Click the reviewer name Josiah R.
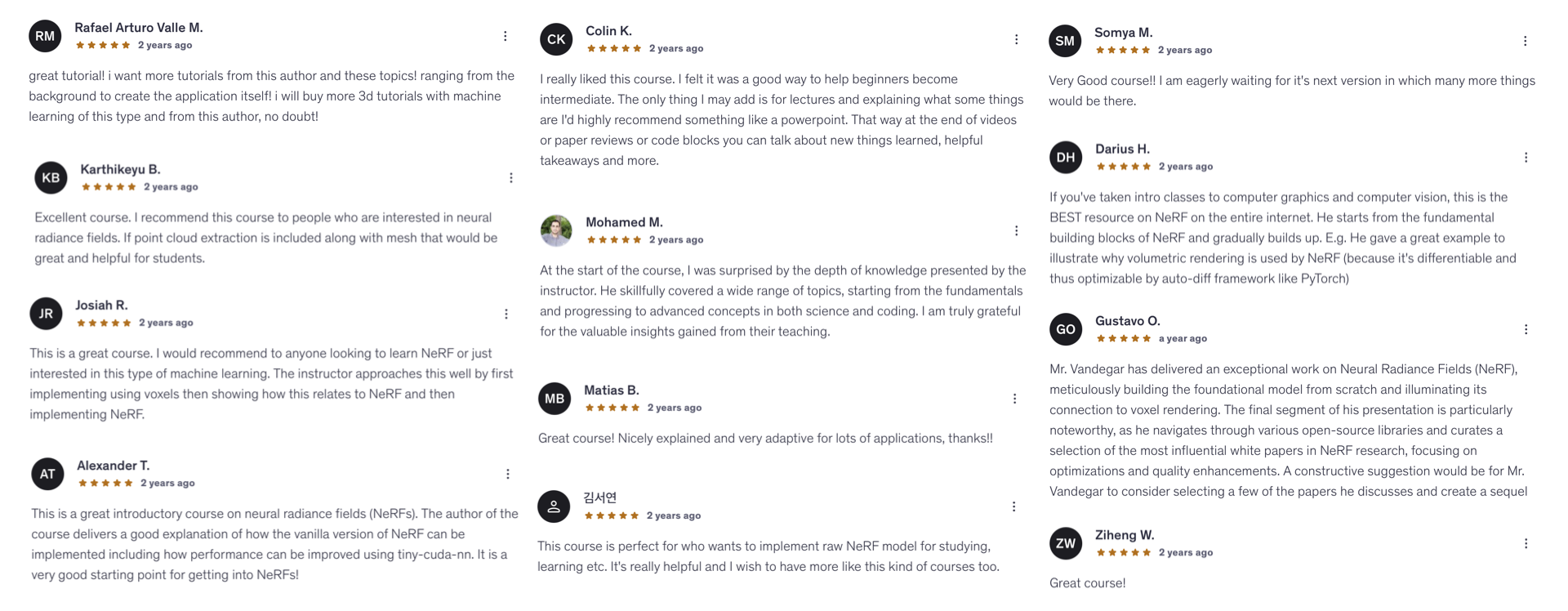The image size is (1568, 611). pyautogui.click(x=101, y=305)
